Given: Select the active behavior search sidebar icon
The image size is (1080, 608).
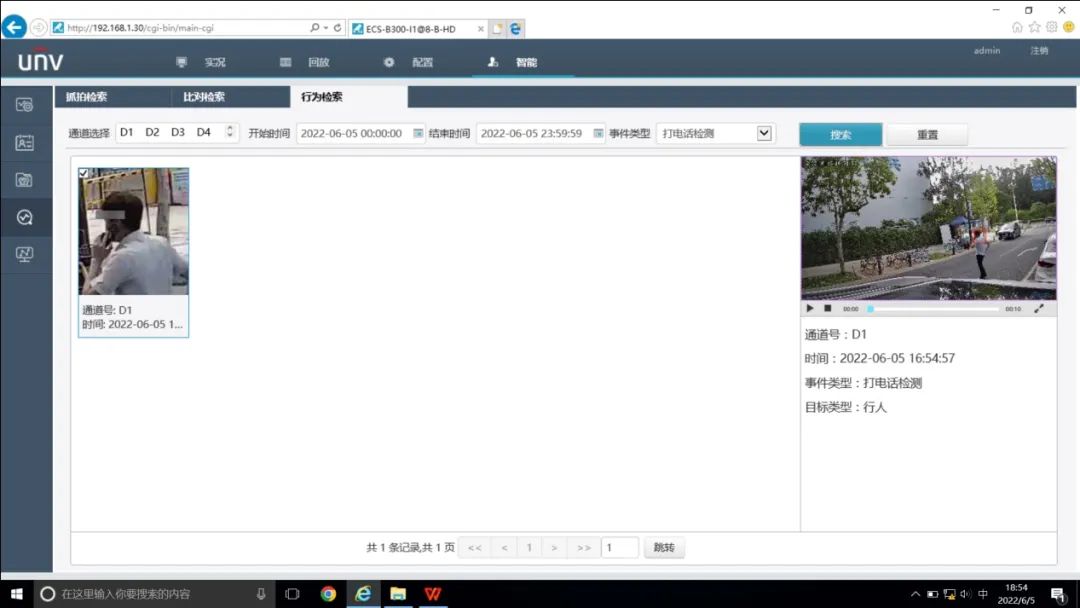Looking at the screenshot, I should pyautogui.click(x=25, y=217).
